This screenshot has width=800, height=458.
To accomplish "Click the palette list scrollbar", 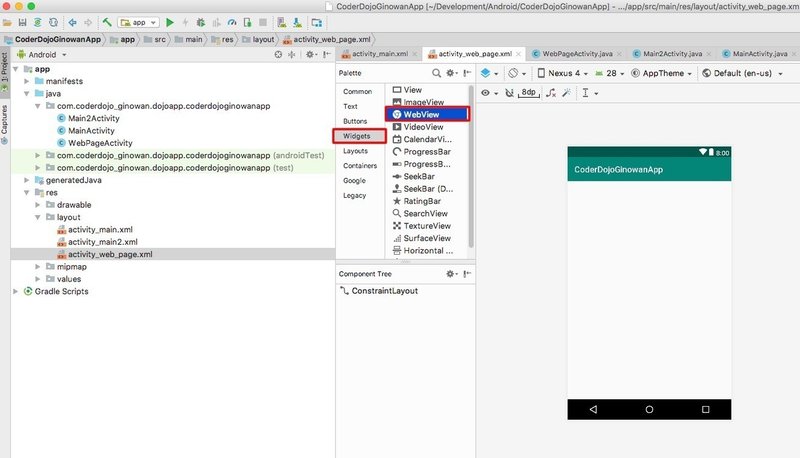I will [x=470, y=166].
